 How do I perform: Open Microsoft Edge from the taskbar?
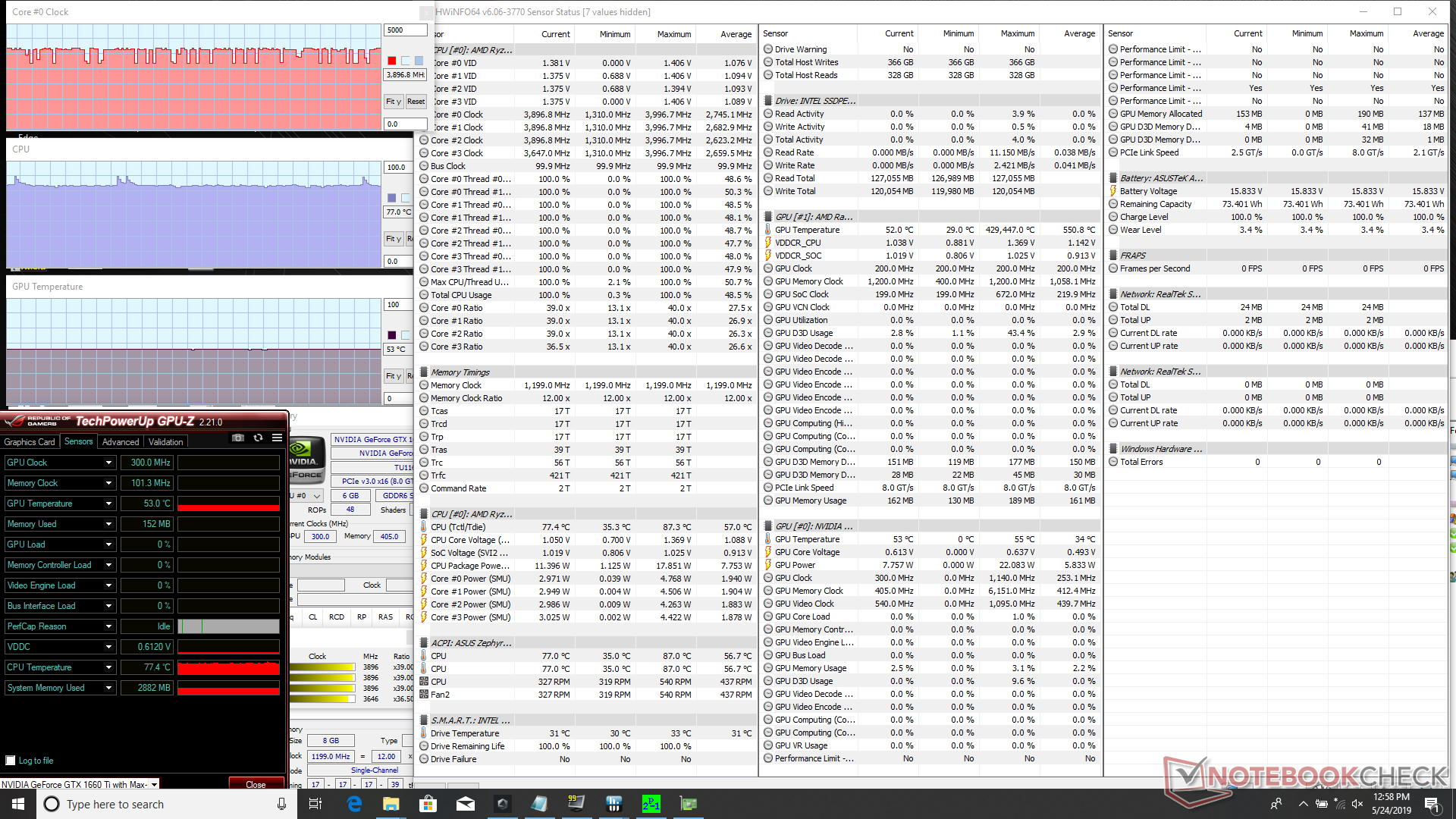click(x=354, y=804)
